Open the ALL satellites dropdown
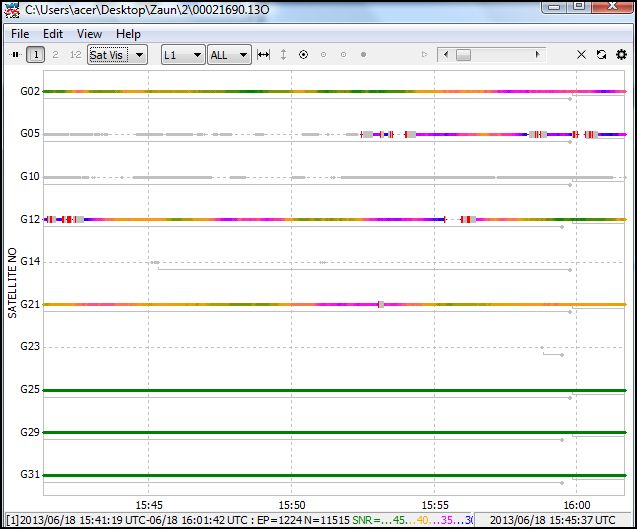Image resolution: width=637 pixels, height=529 pixels. coord(229,55)
